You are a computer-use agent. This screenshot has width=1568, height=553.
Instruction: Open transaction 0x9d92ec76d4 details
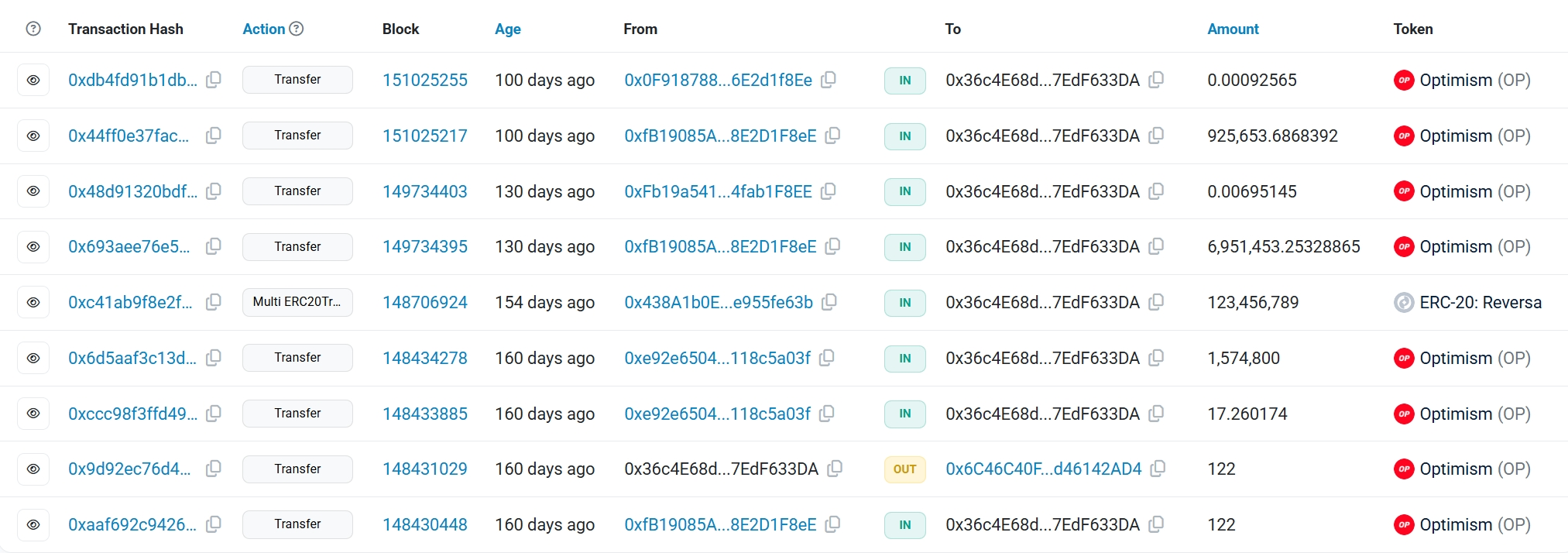tap(129, 469)
